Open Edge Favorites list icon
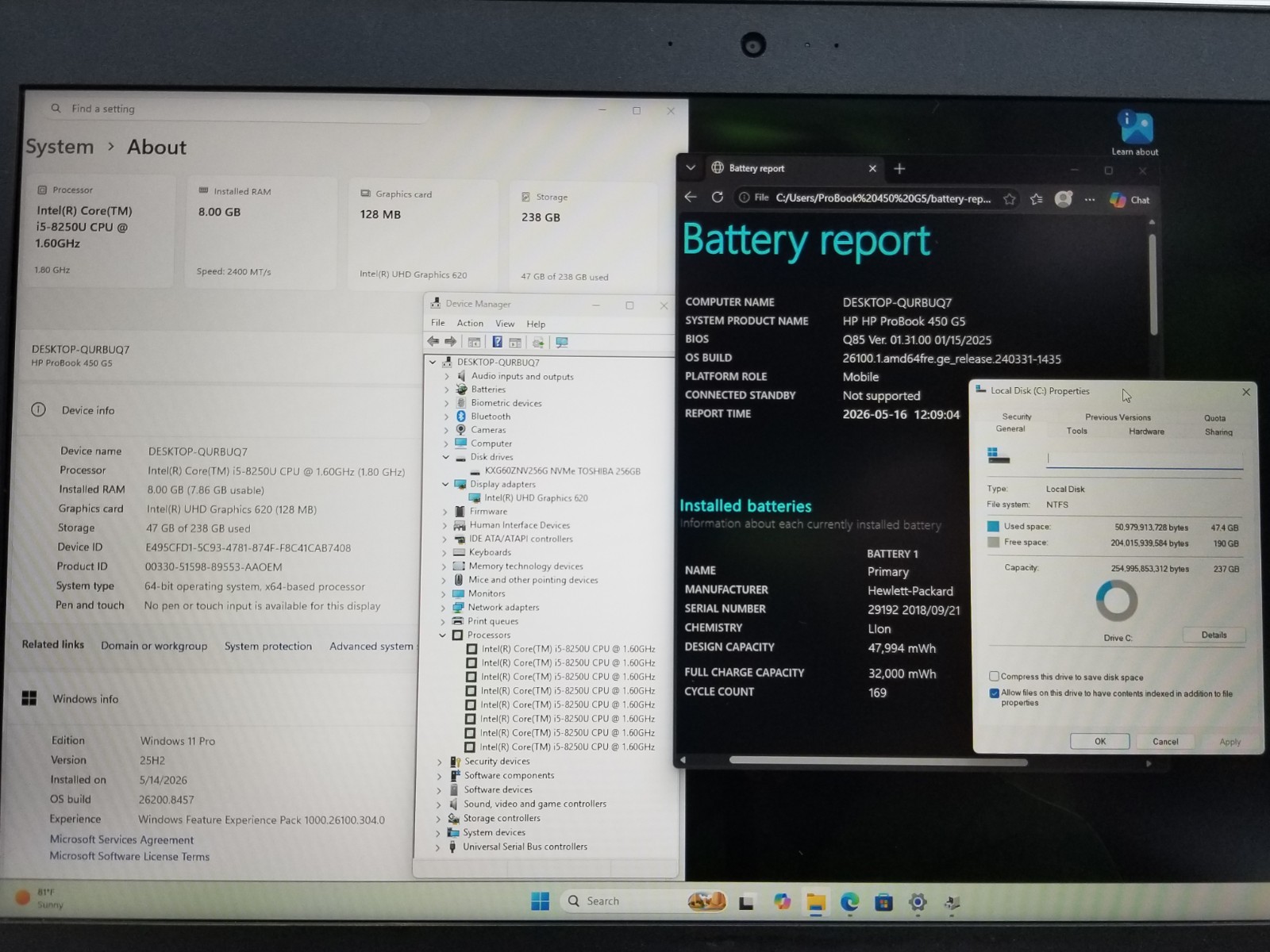1270x952 pixels. click(1037, 199)
